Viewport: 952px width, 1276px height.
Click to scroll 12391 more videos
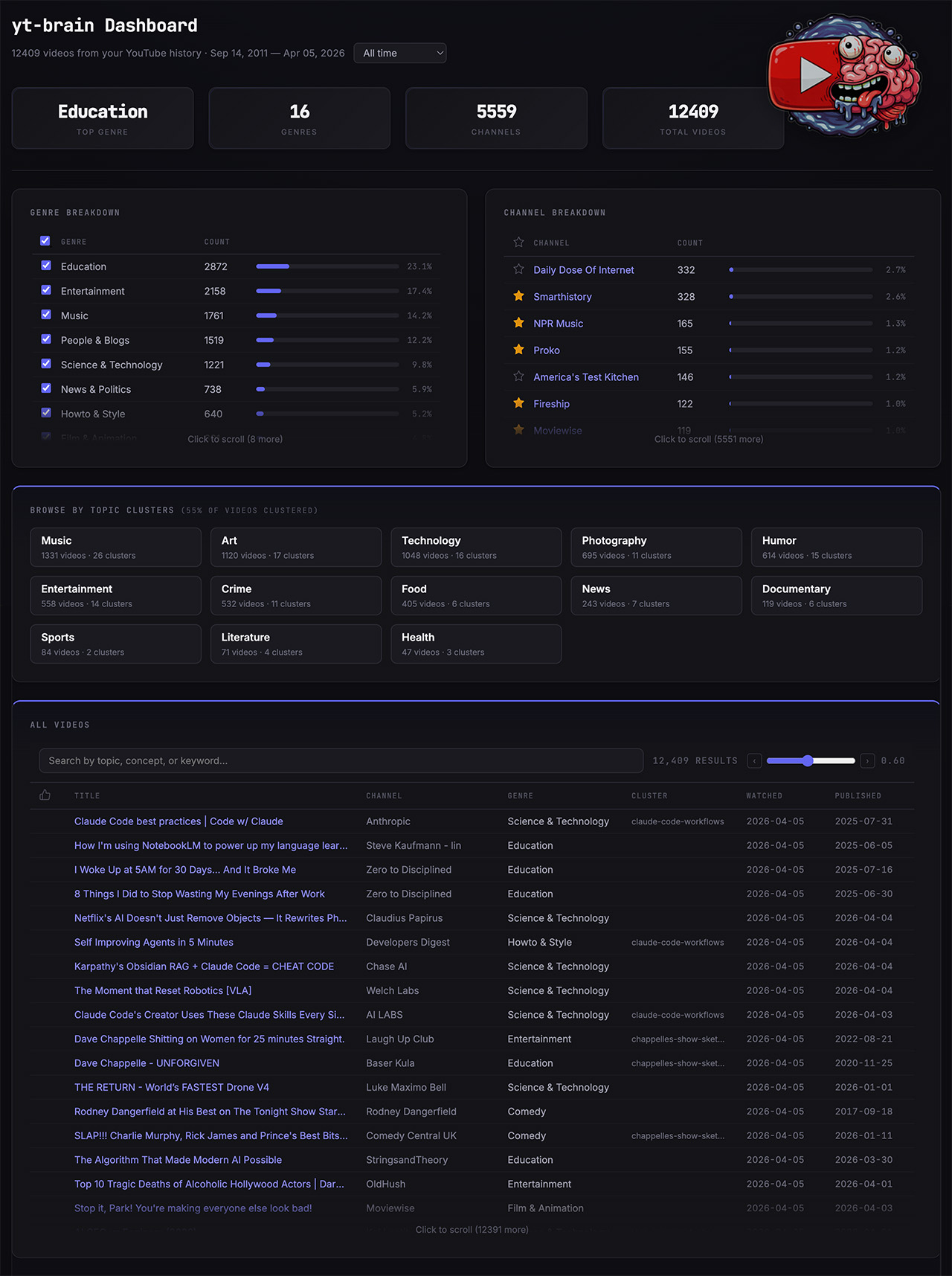pyautogui.click(x=472, y=1229)
